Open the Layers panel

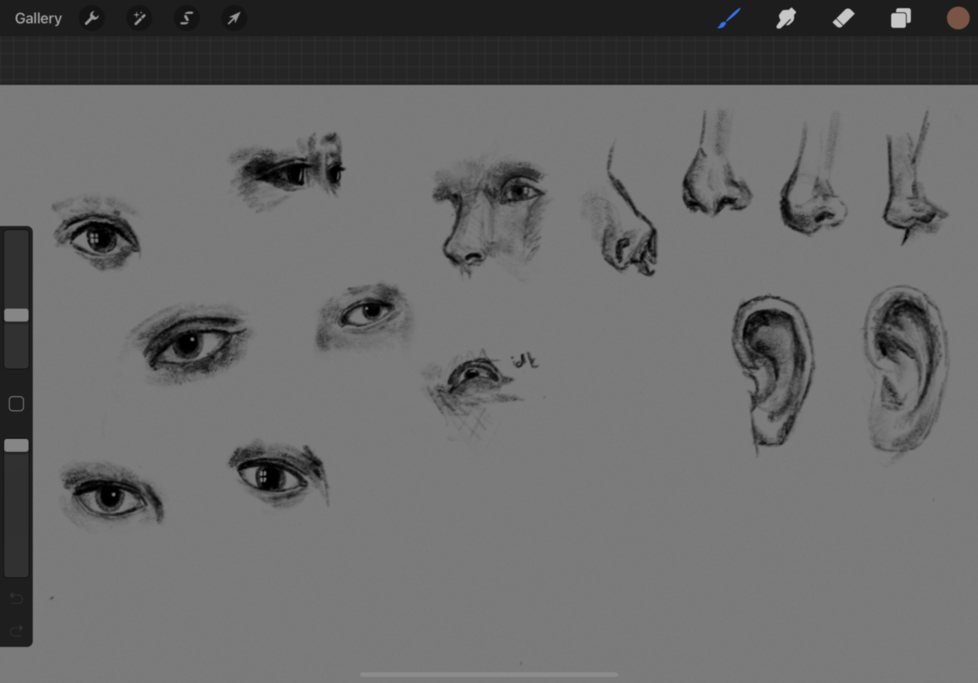[900, 19]
